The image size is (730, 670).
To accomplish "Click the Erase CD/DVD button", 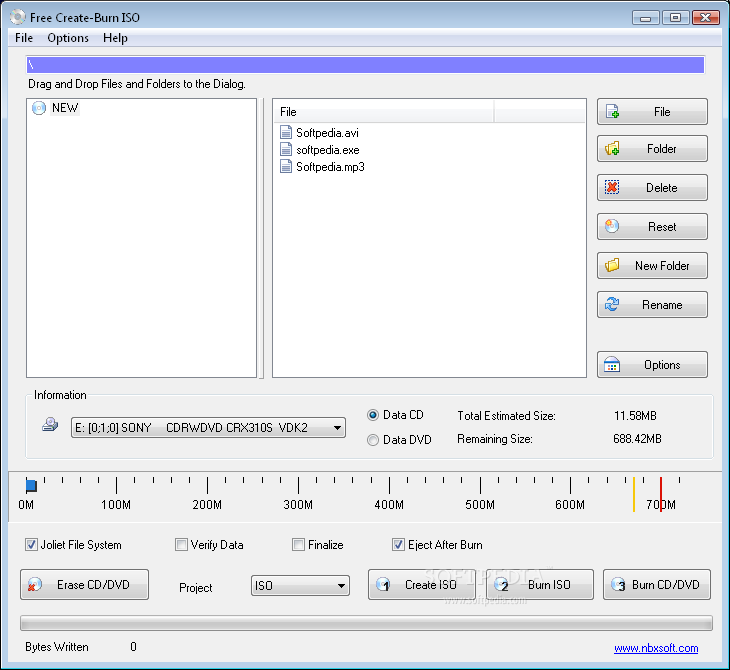I will [x=85, y=585].
